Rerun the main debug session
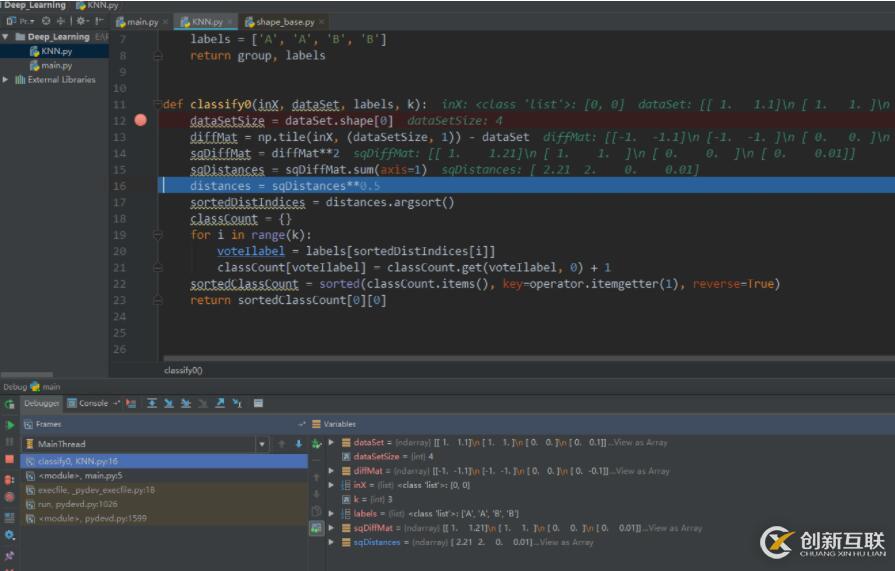The width and height of the screenshot is (895, 571). pyautogui.click(x=9, y=404)
